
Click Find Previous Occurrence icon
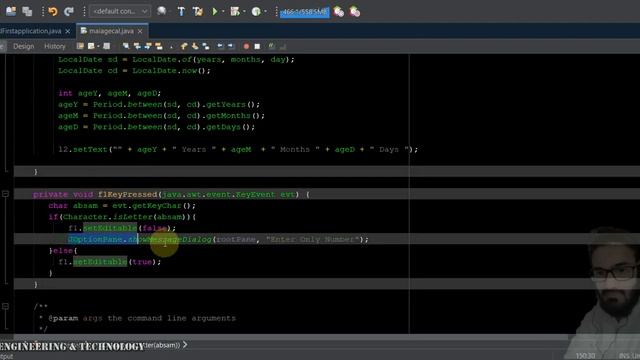pos(137,46)
